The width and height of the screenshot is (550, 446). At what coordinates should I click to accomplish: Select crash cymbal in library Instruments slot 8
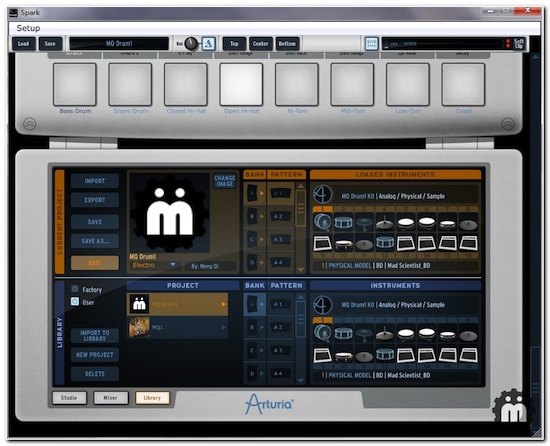[x=468, y=333]
